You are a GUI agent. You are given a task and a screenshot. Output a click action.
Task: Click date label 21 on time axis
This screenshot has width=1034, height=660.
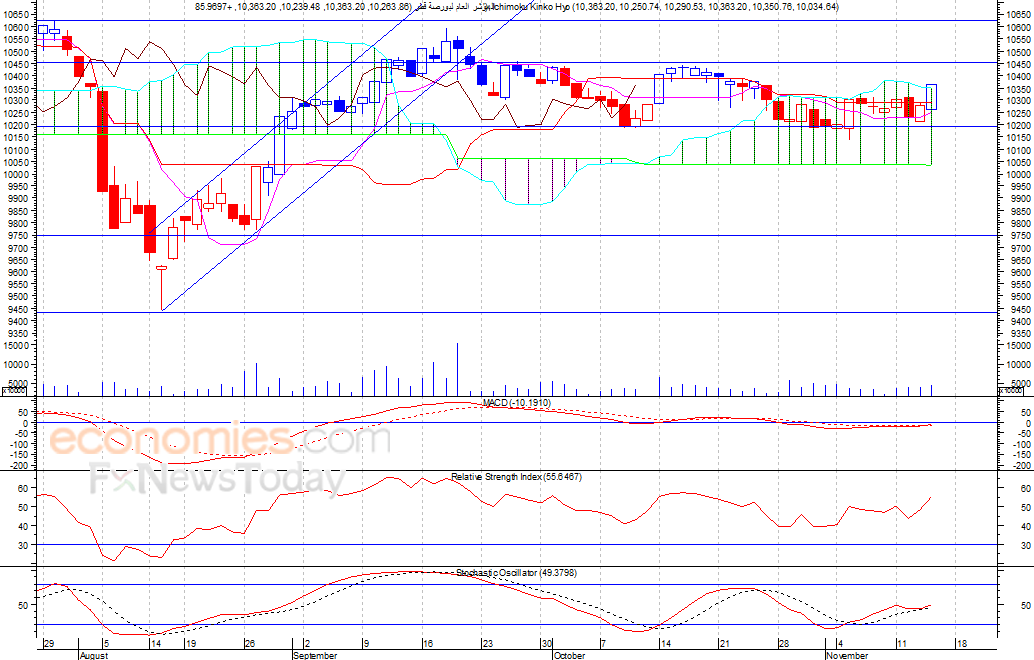coord(724,644)
